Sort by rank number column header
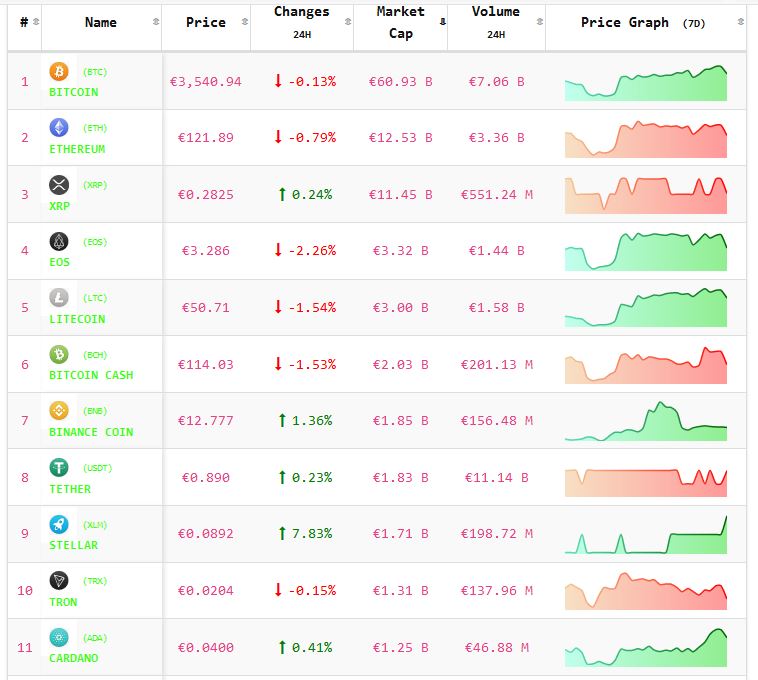 24,22
